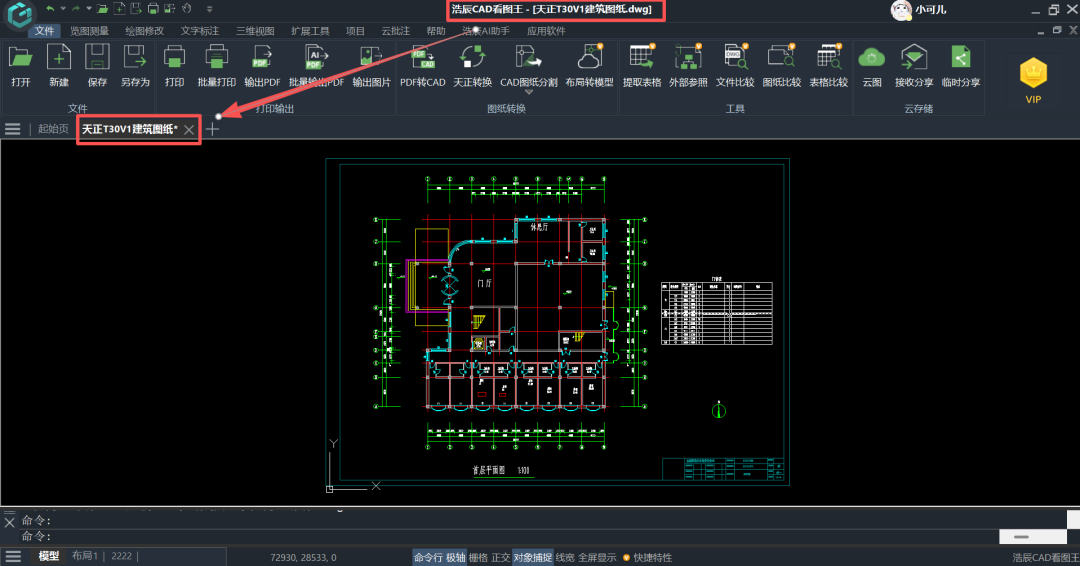Click the 打开 (Open) folder icon in ribbon
The image size is (1080, 566).
(x=21, y=58)
